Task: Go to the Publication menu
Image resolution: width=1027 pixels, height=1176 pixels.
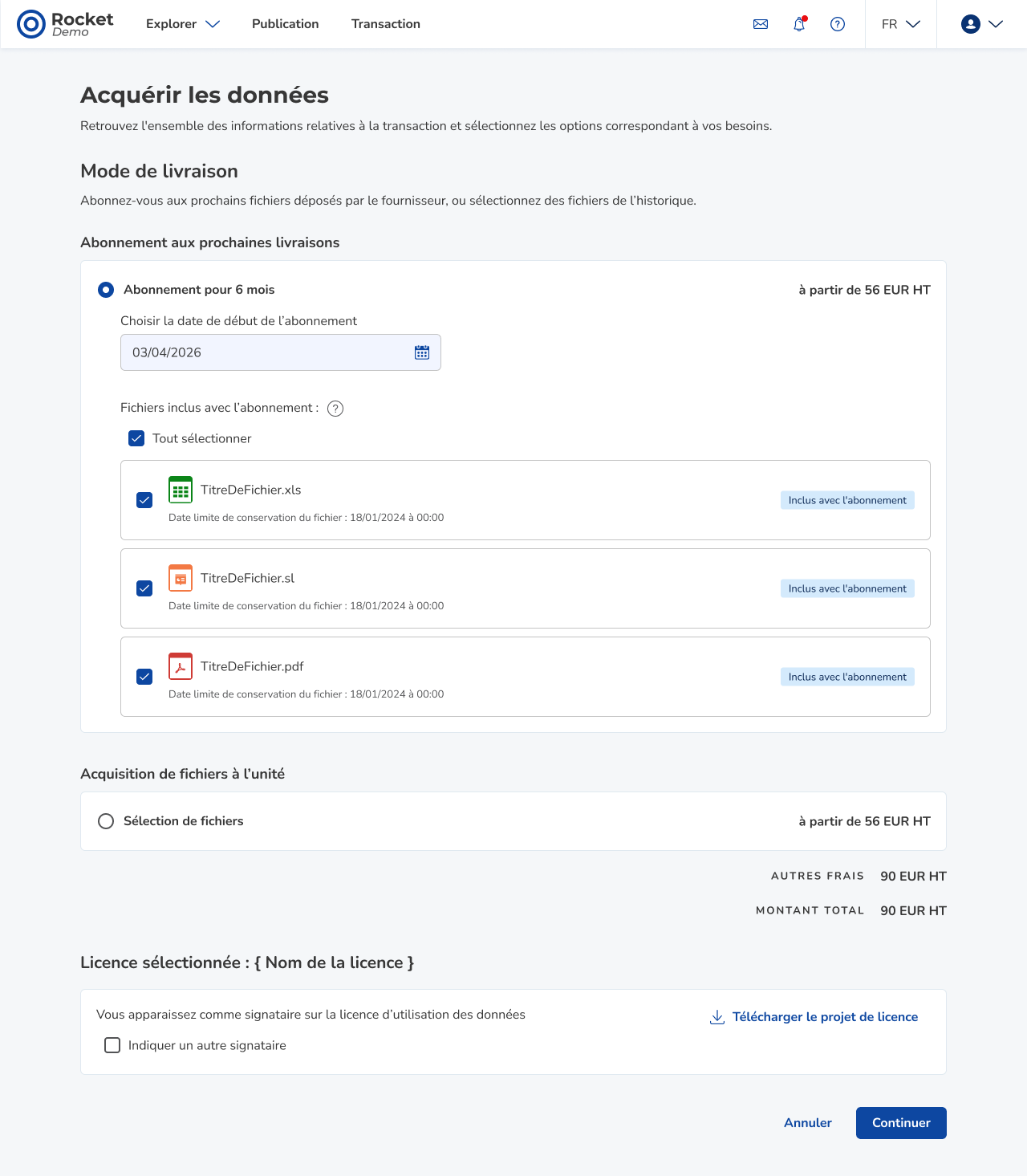Action: (x=286, y=24)
